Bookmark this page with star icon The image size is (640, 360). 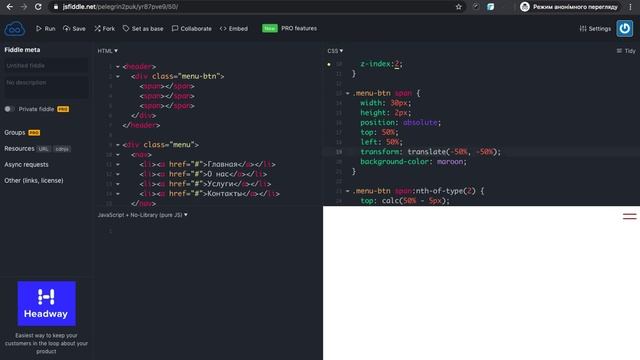458,7
